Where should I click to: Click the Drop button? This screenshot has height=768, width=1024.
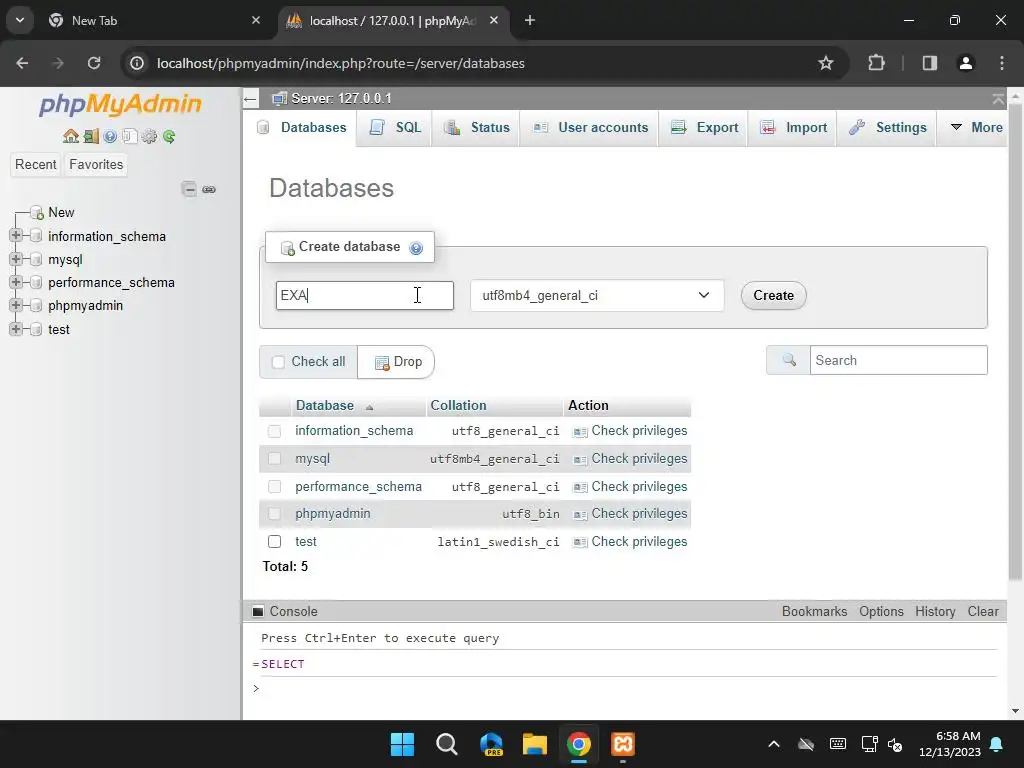click(x=396, y=362)
